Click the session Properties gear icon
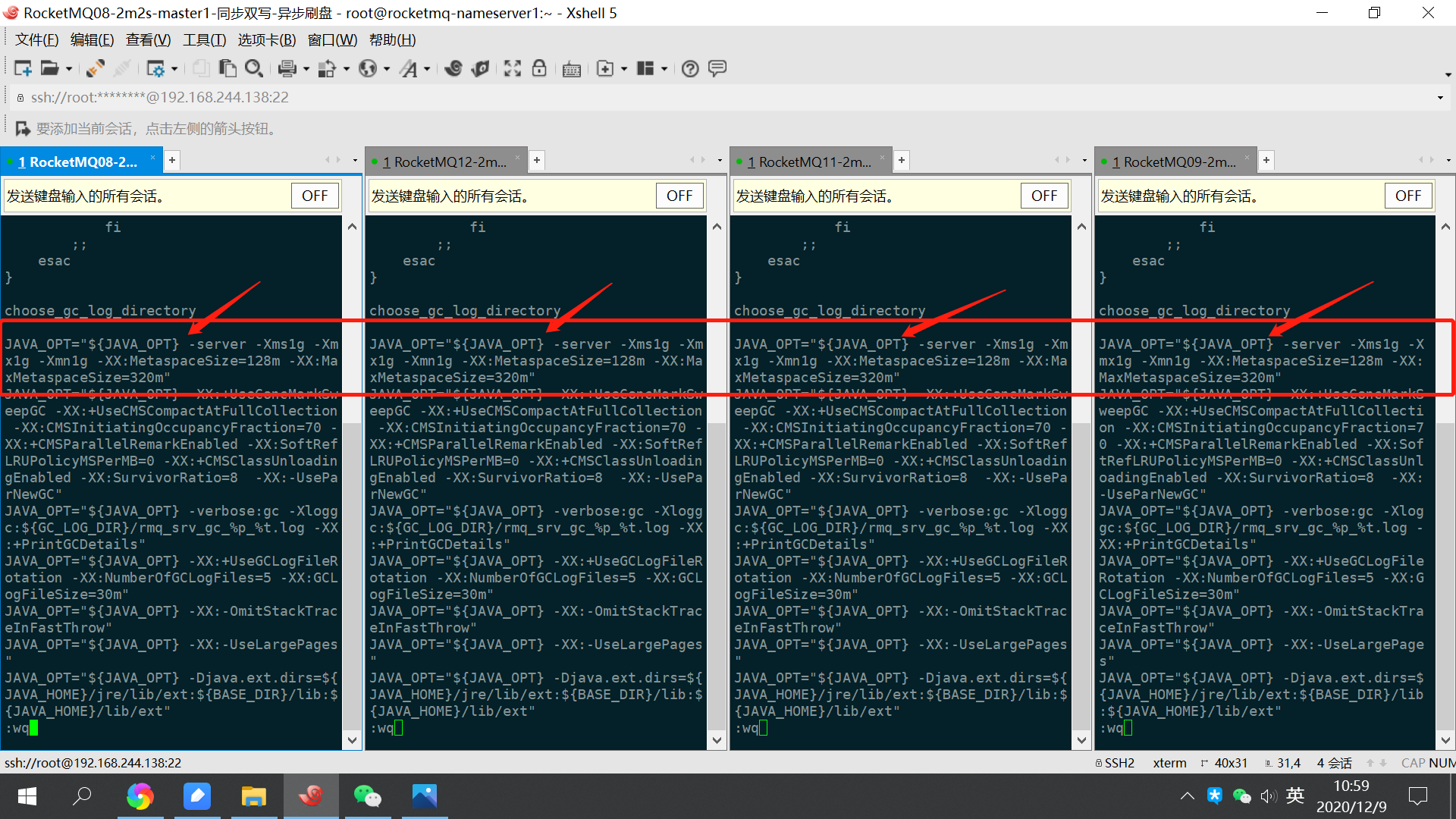Viewport: 1456px width, 819px height. point(155,68)
